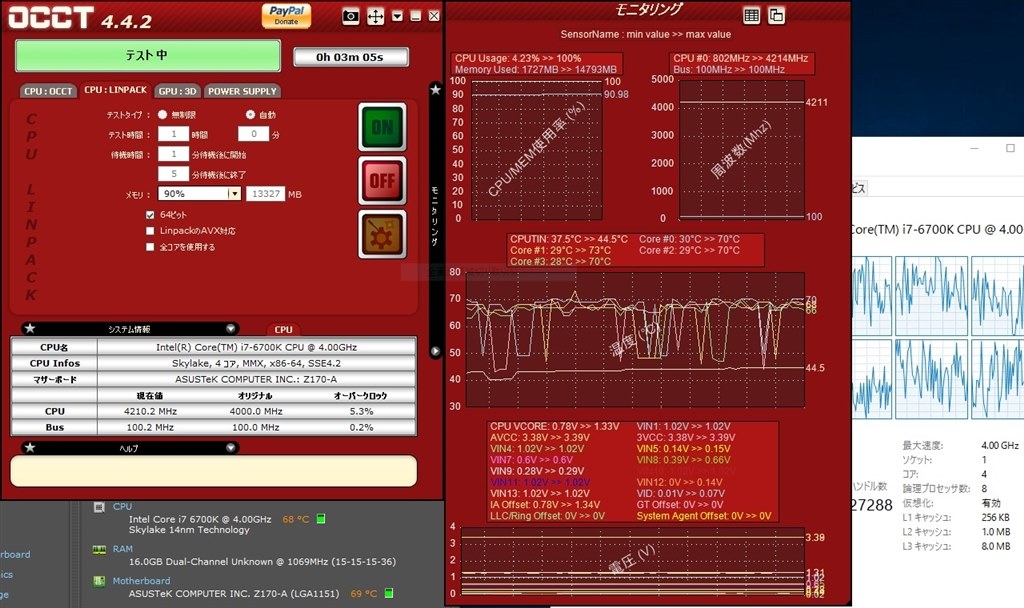Open the OCCT title bar dropdown arrow
The height and width of the screenshot is (608, 1024).
[x=397, y=16]
